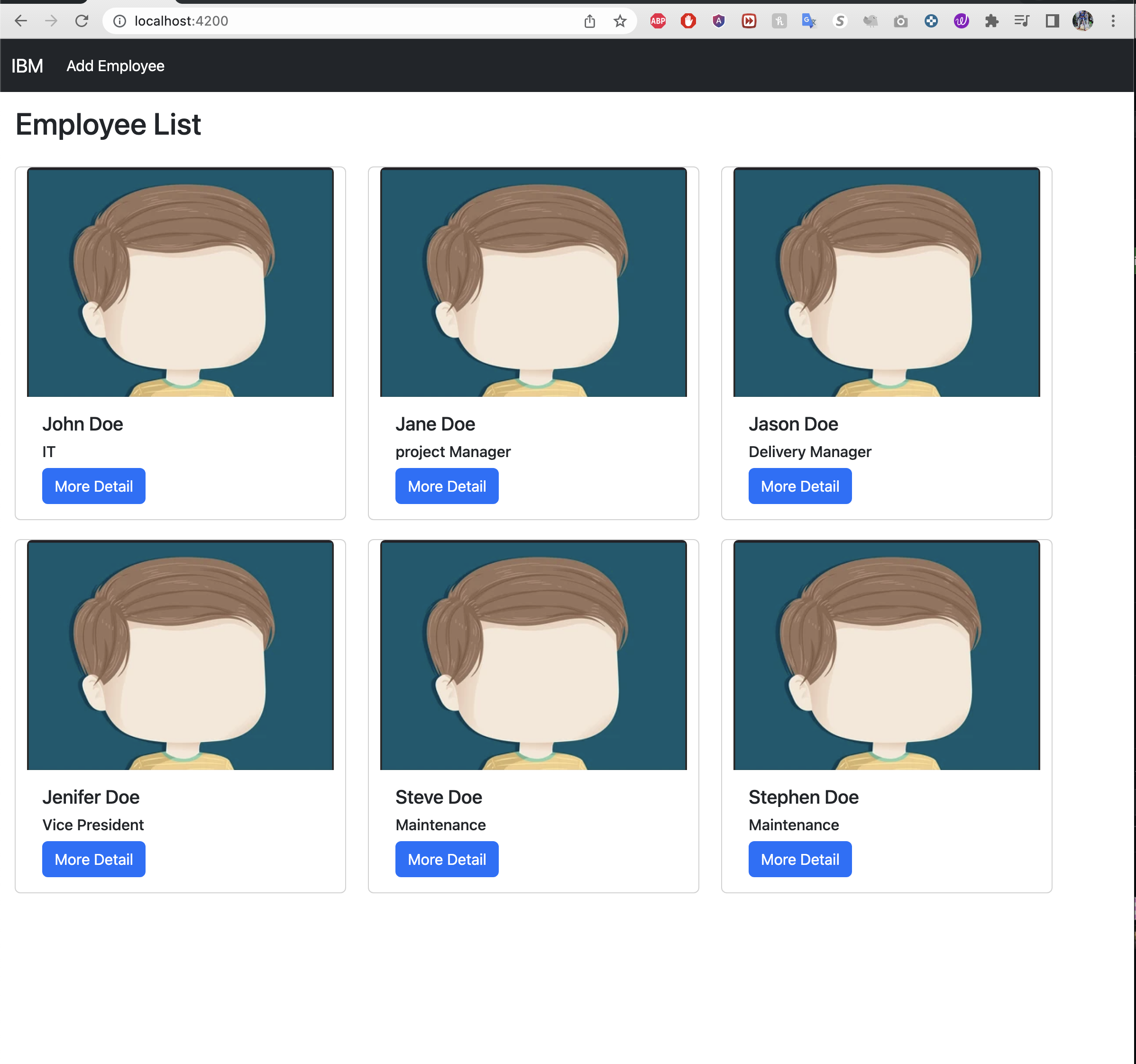Click the 'Vice President' text
This screenshot has width=1136, height=1064.
click(93, 825)
